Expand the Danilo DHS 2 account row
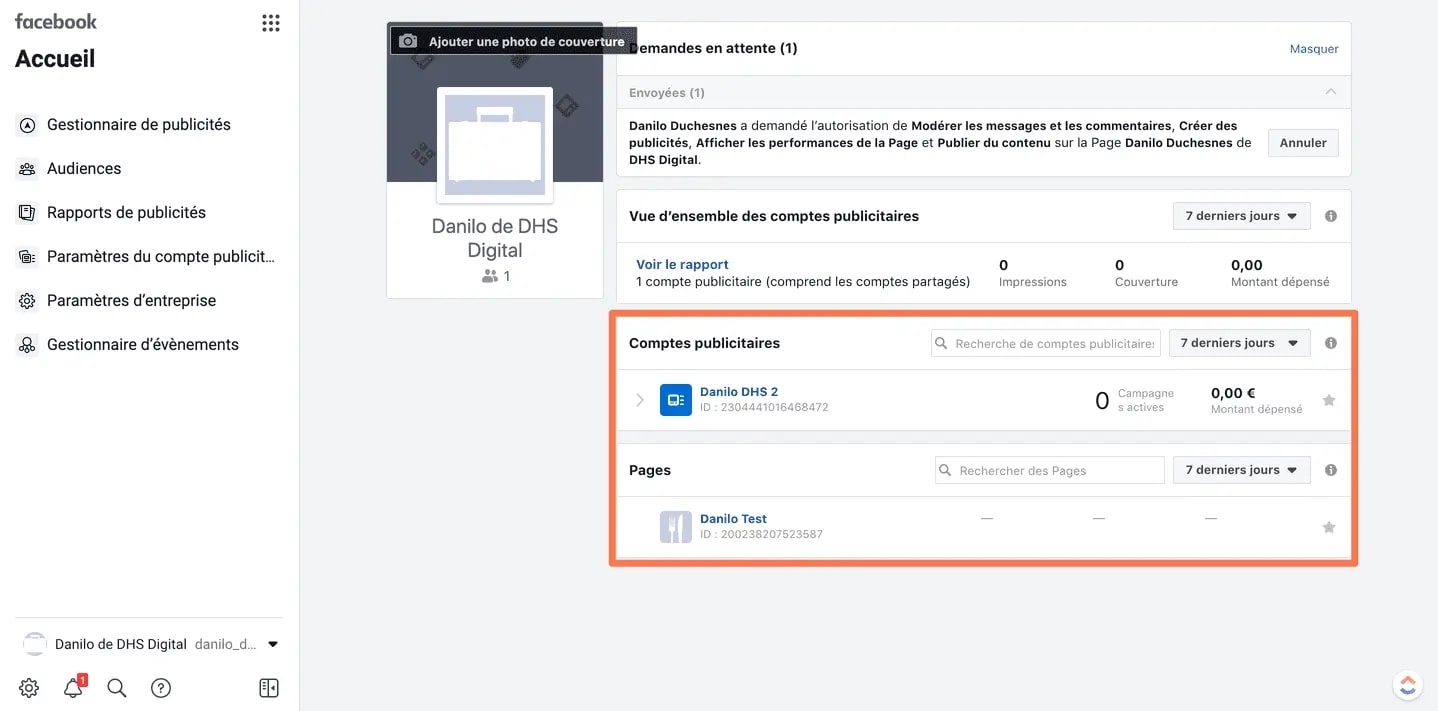Screen dimensions: 1438x711 click(640, 400)
